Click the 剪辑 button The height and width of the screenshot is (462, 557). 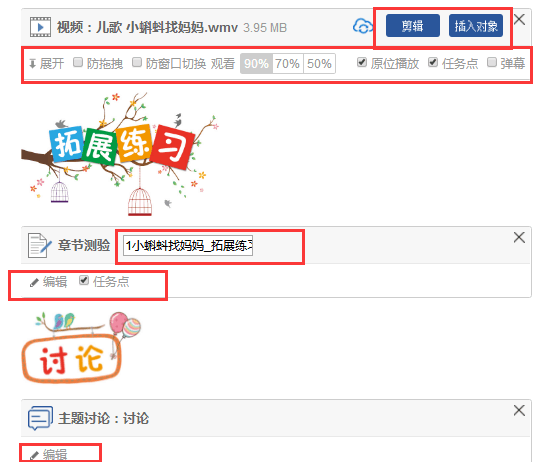413,26
